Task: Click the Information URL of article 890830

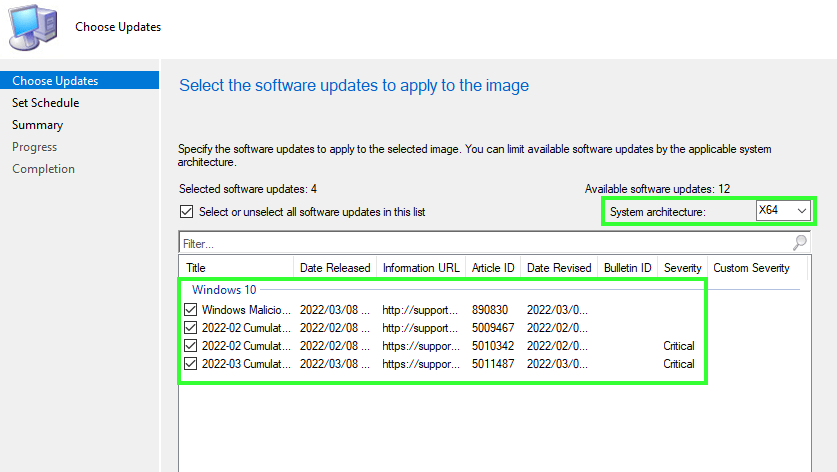Action: 420,310
